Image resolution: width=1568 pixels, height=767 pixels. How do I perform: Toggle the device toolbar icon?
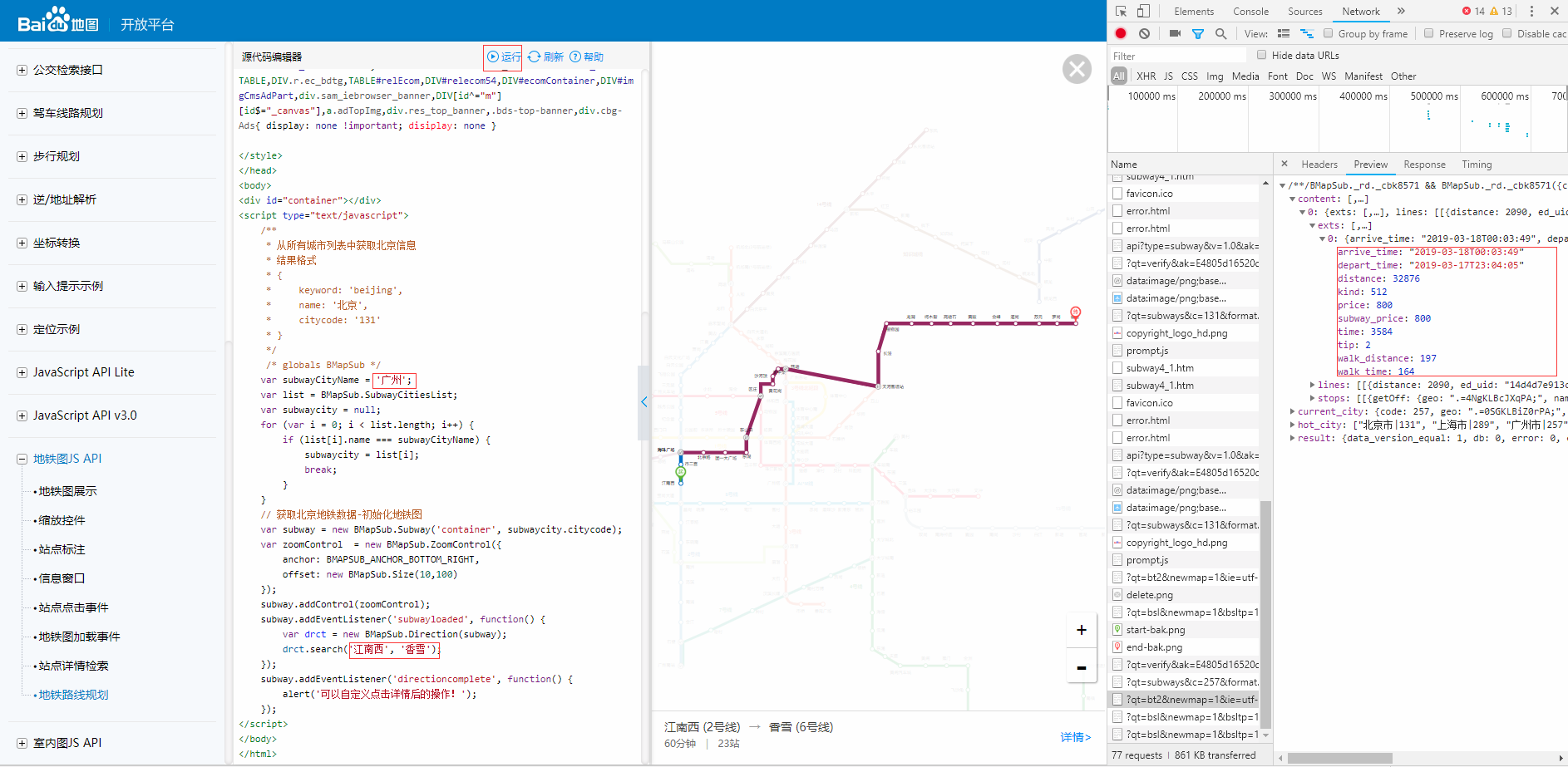(1144, 11)
